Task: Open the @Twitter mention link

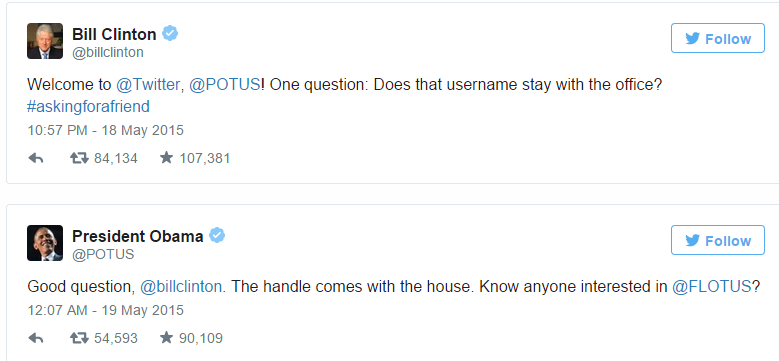Action: click(x=148, y=85)
